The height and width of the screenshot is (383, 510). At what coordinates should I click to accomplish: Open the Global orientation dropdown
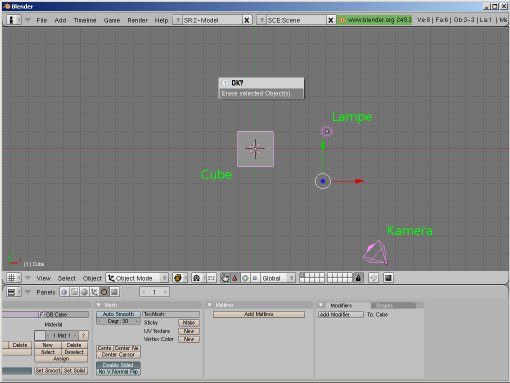point(278,278)
